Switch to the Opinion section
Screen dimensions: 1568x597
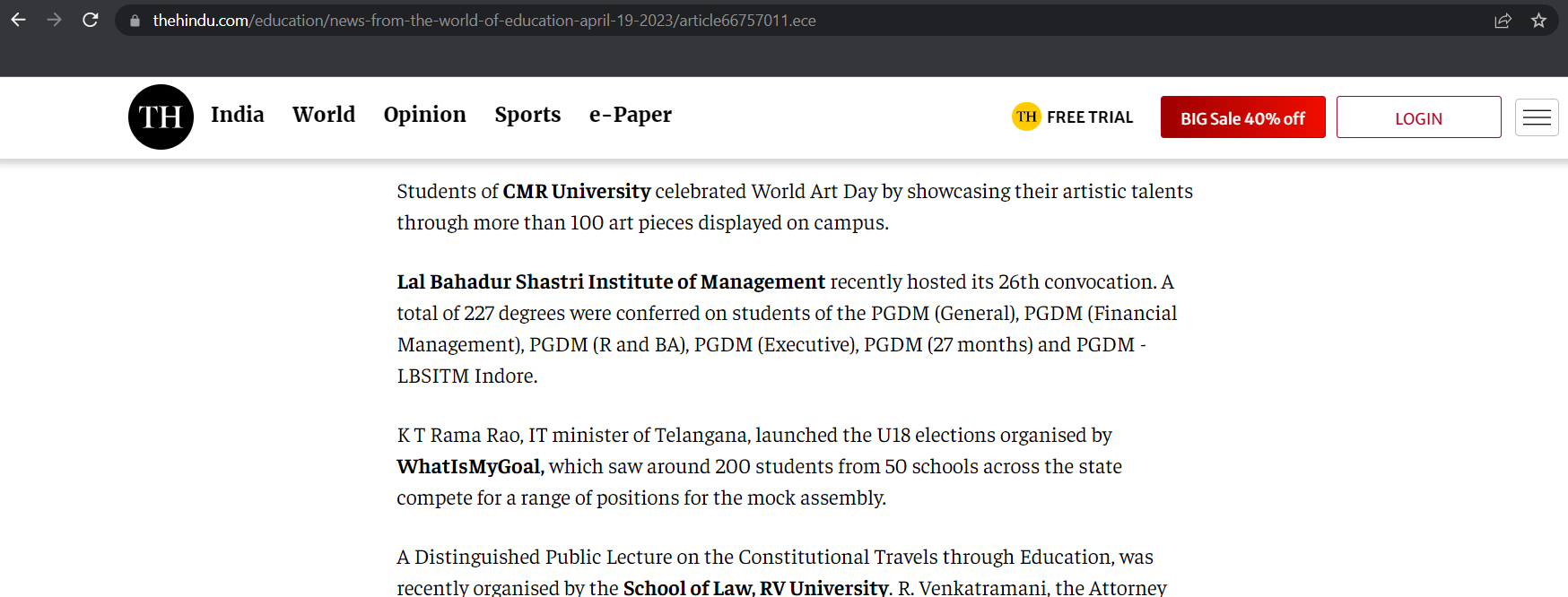coord(424,115)
